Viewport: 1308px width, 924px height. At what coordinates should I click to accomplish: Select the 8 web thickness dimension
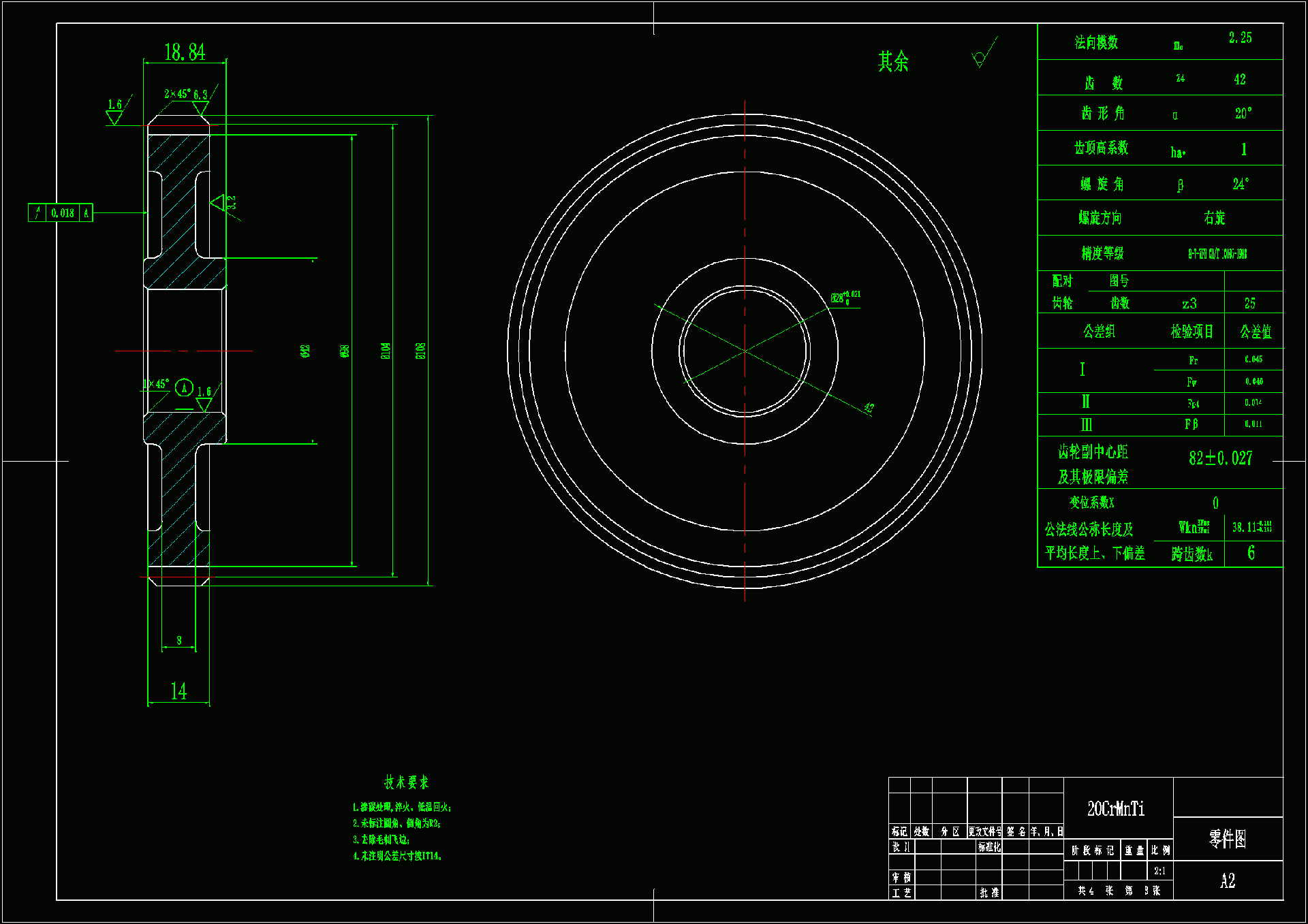tap(178, 640)
